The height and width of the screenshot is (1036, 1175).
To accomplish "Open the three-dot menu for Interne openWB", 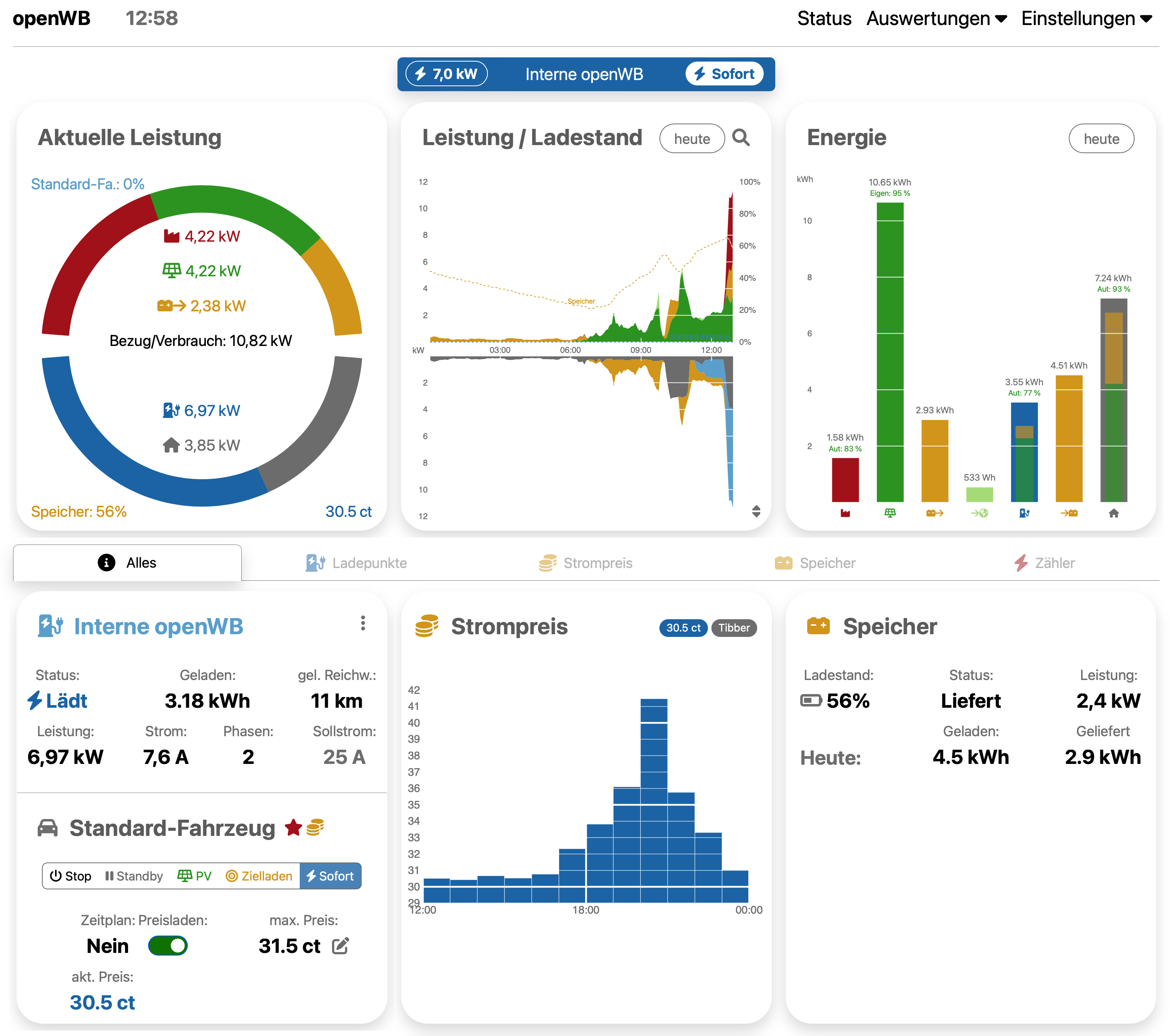I will point(363,623).
